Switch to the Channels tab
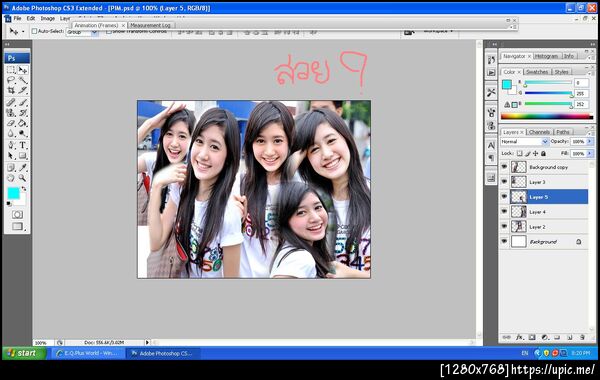 point(539,132)
